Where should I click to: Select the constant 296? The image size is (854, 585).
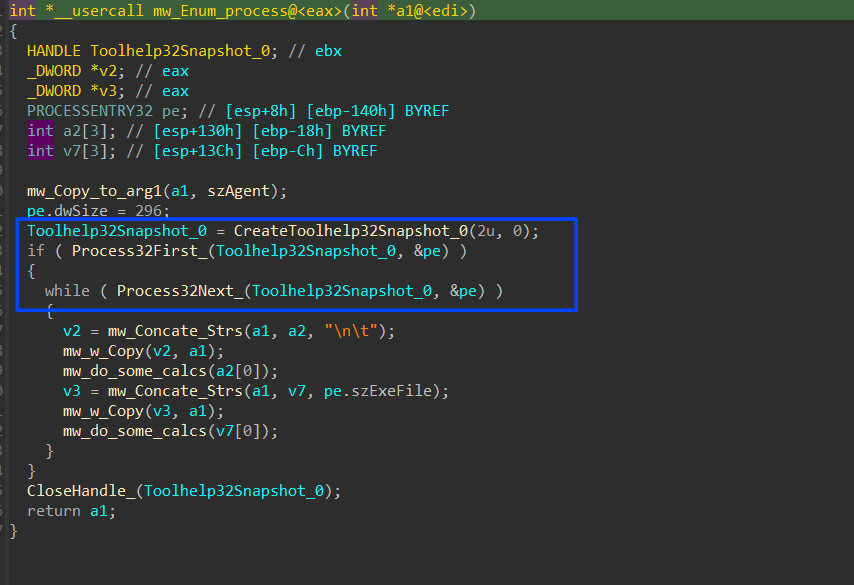[x=149, y=211]
